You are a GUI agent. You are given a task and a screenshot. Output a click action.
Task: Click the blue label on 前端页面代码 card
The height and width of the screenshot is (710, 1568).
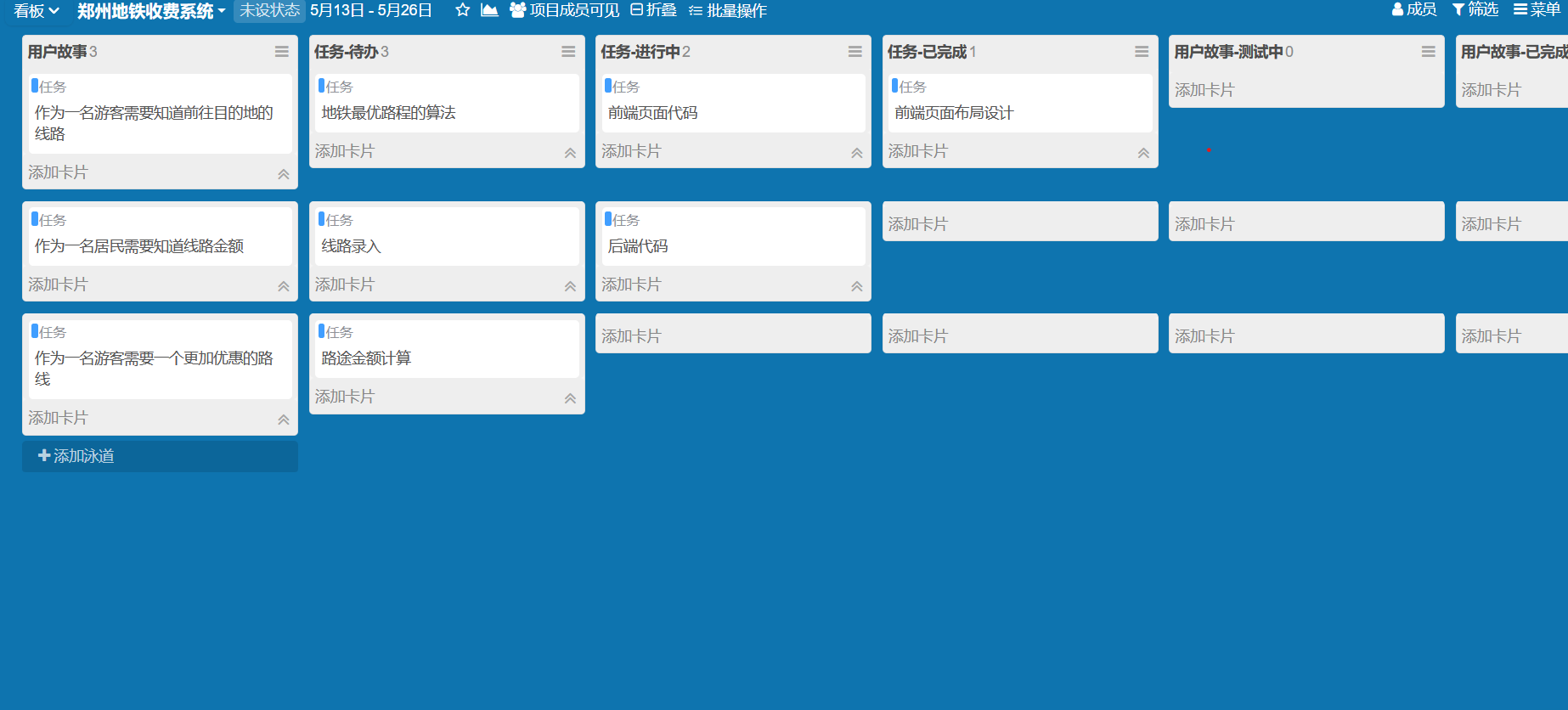[608, 86]
